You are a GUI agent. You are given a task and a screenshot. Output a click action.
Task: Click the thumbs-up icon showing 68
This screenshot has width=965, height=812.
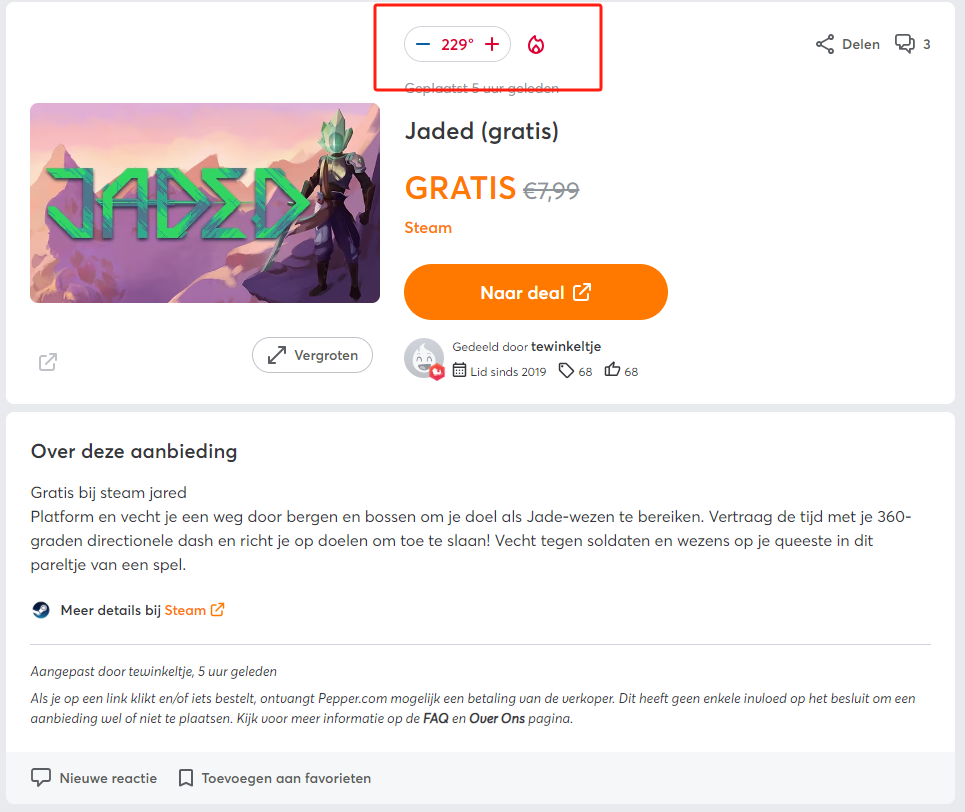[x=612, y=370]
